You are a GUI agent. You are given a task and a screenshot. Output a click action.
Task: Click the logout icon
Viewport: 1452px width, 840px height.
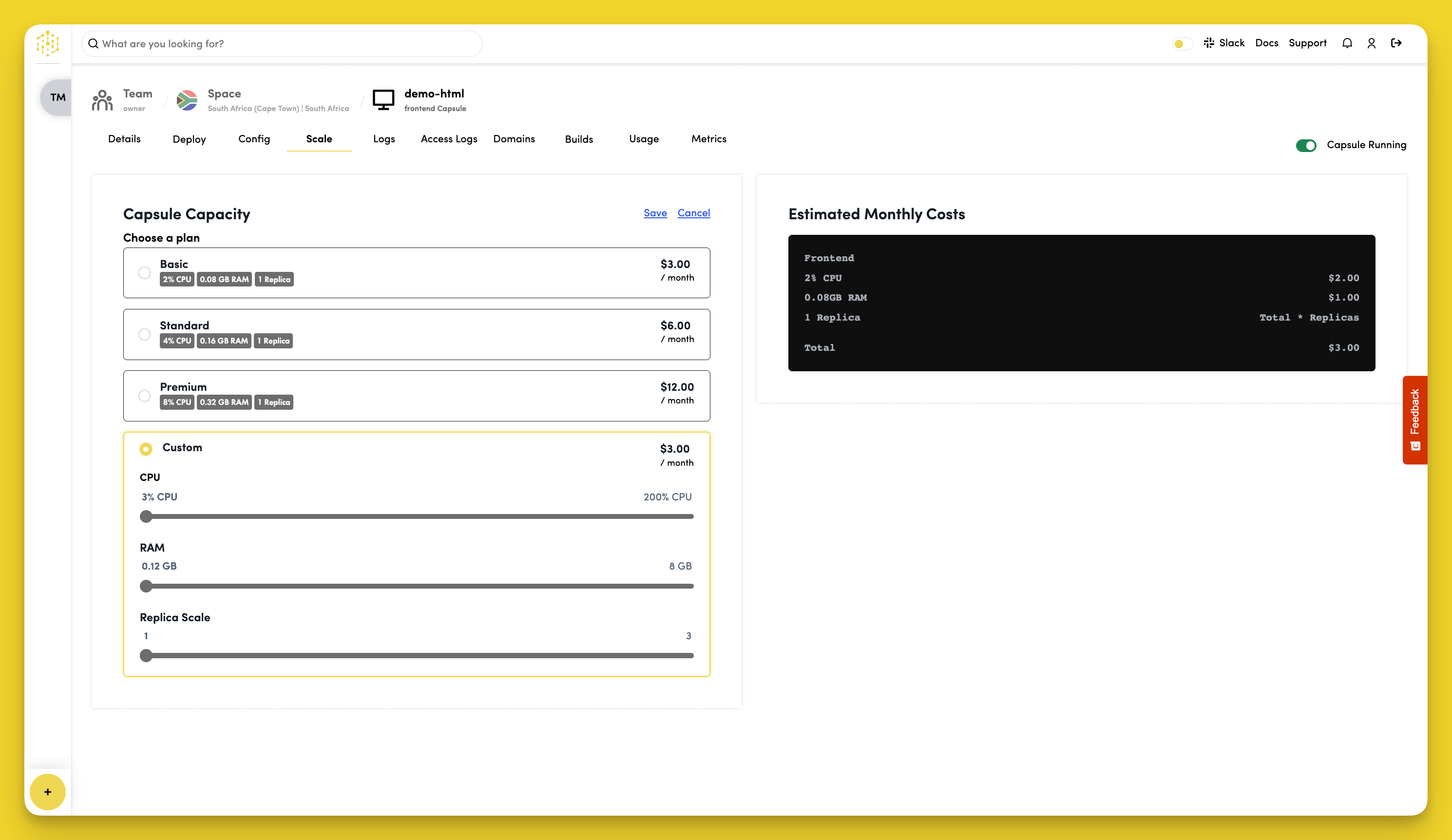tap(1396, 43)
